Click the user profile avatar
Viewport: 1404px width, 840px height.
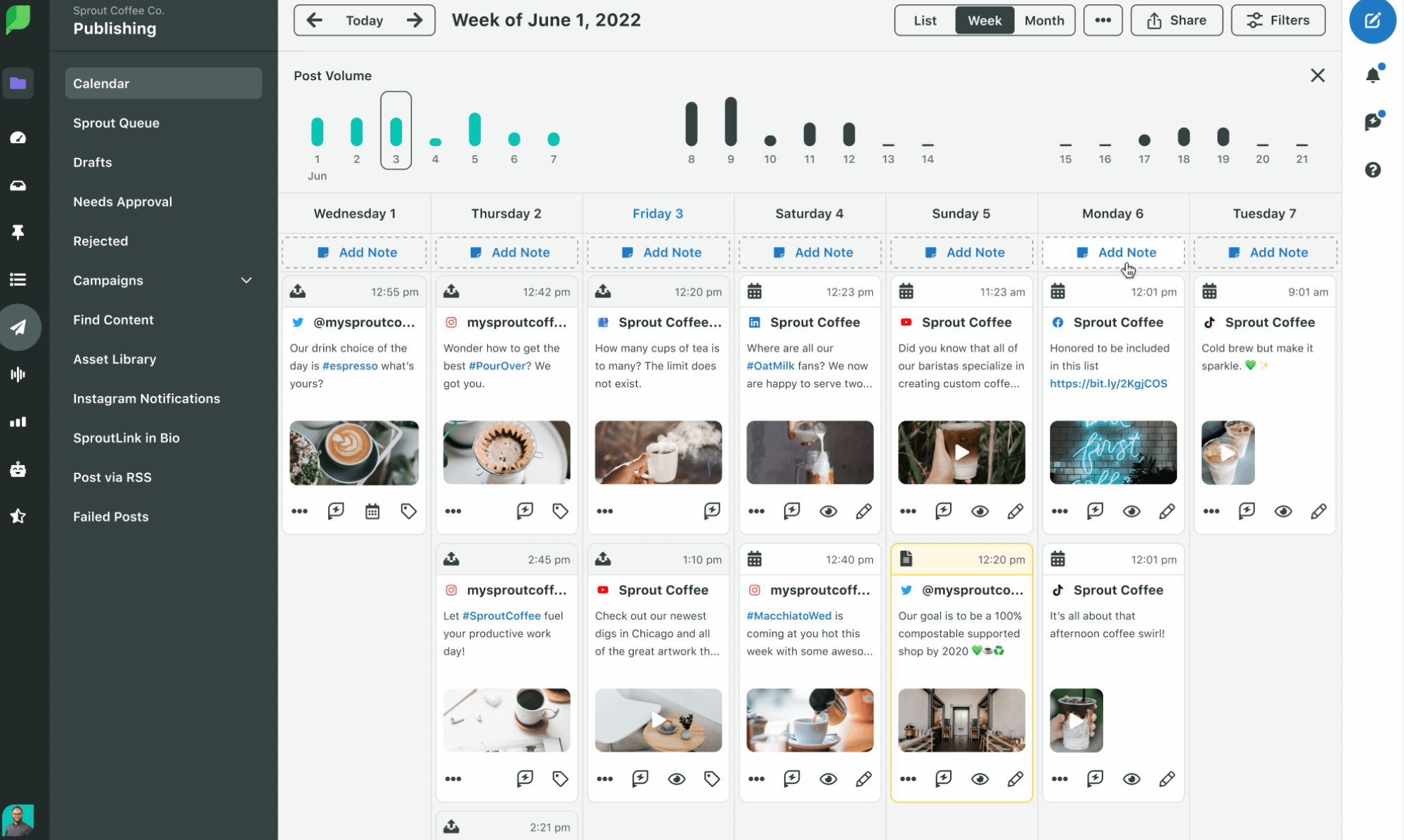click(x=18, y=819)
